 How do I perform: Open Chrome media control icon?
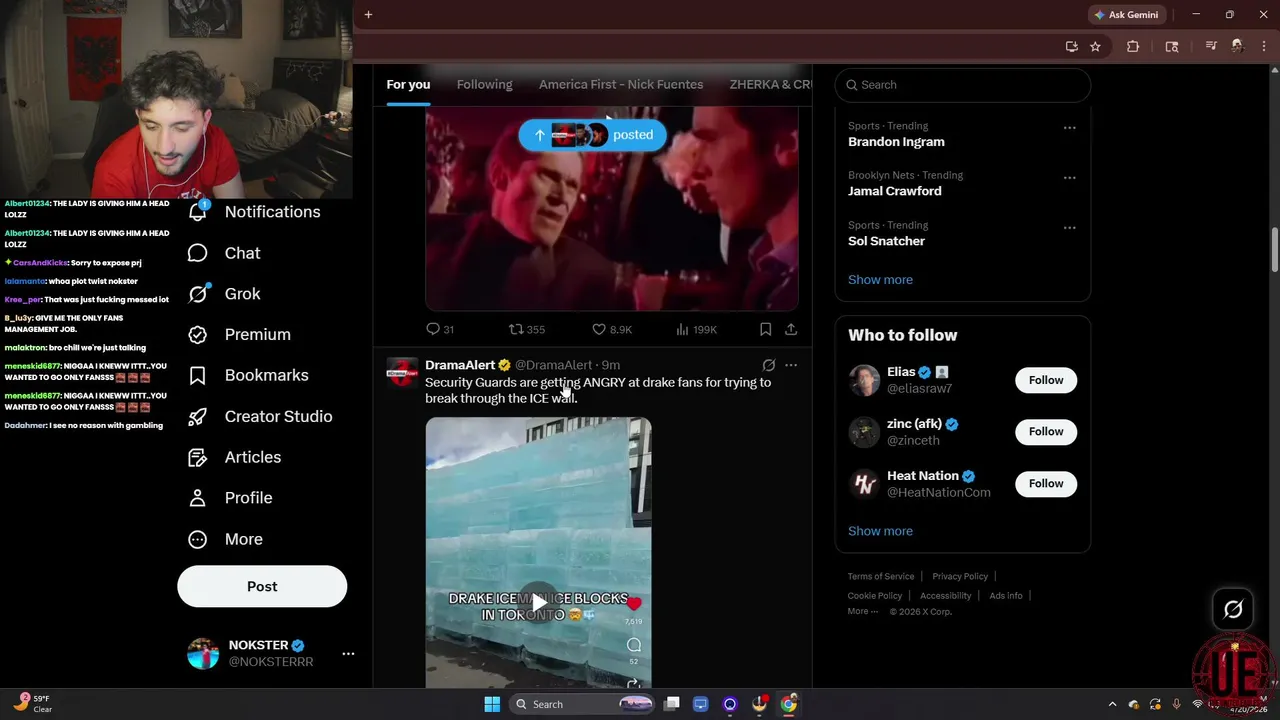click(1211, 46)
